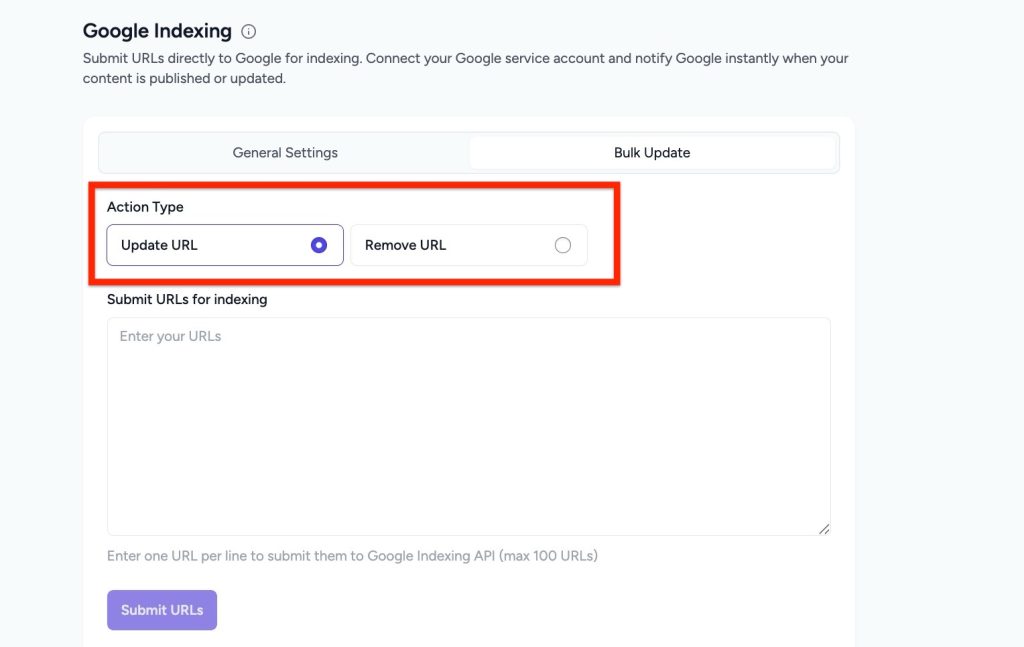This screenshot has height=647, width=1024.
Task: Open the Bulk Update tab
Action: pos(652,153)
